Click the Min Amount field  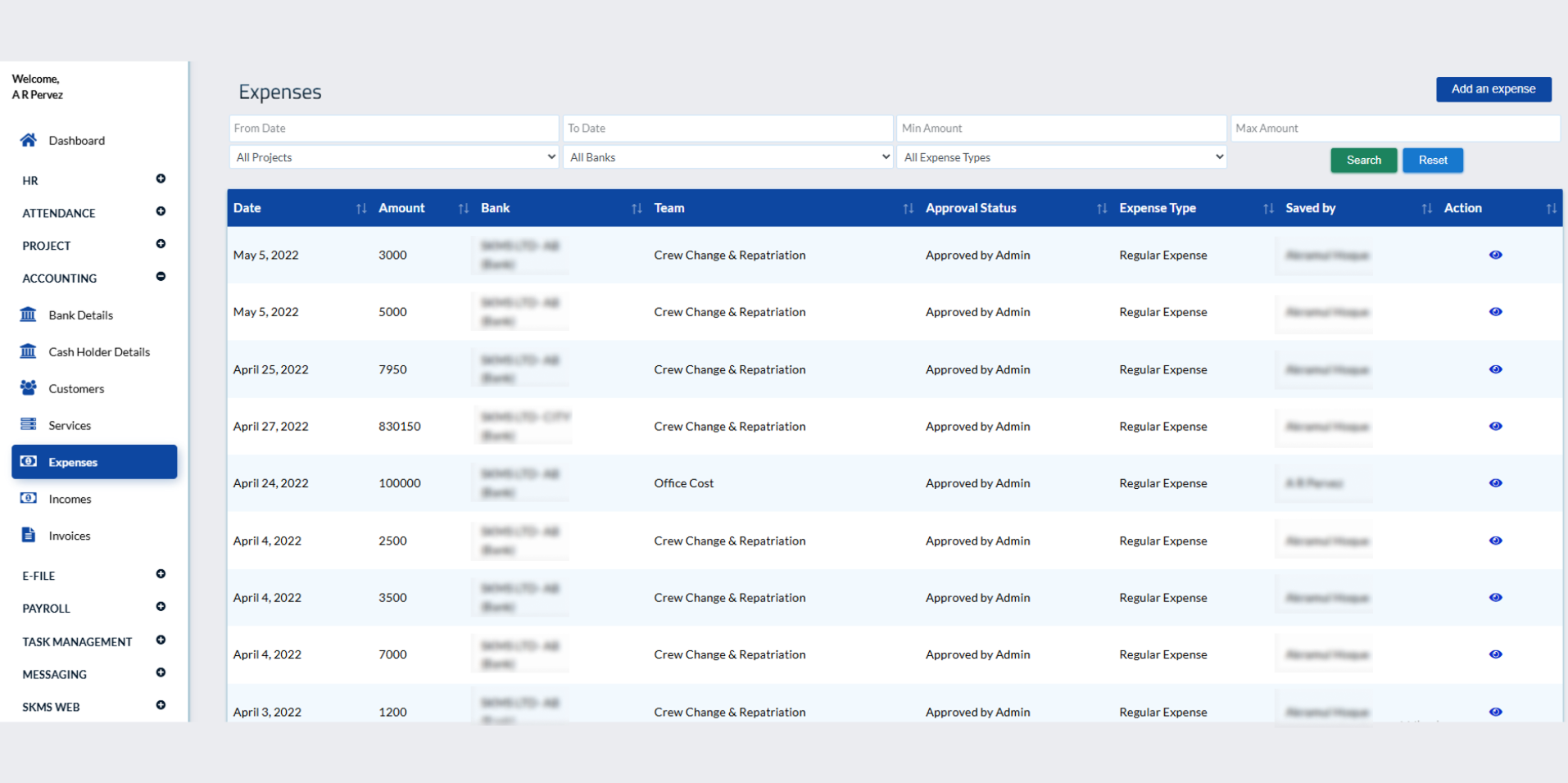tap(1062, 129)
